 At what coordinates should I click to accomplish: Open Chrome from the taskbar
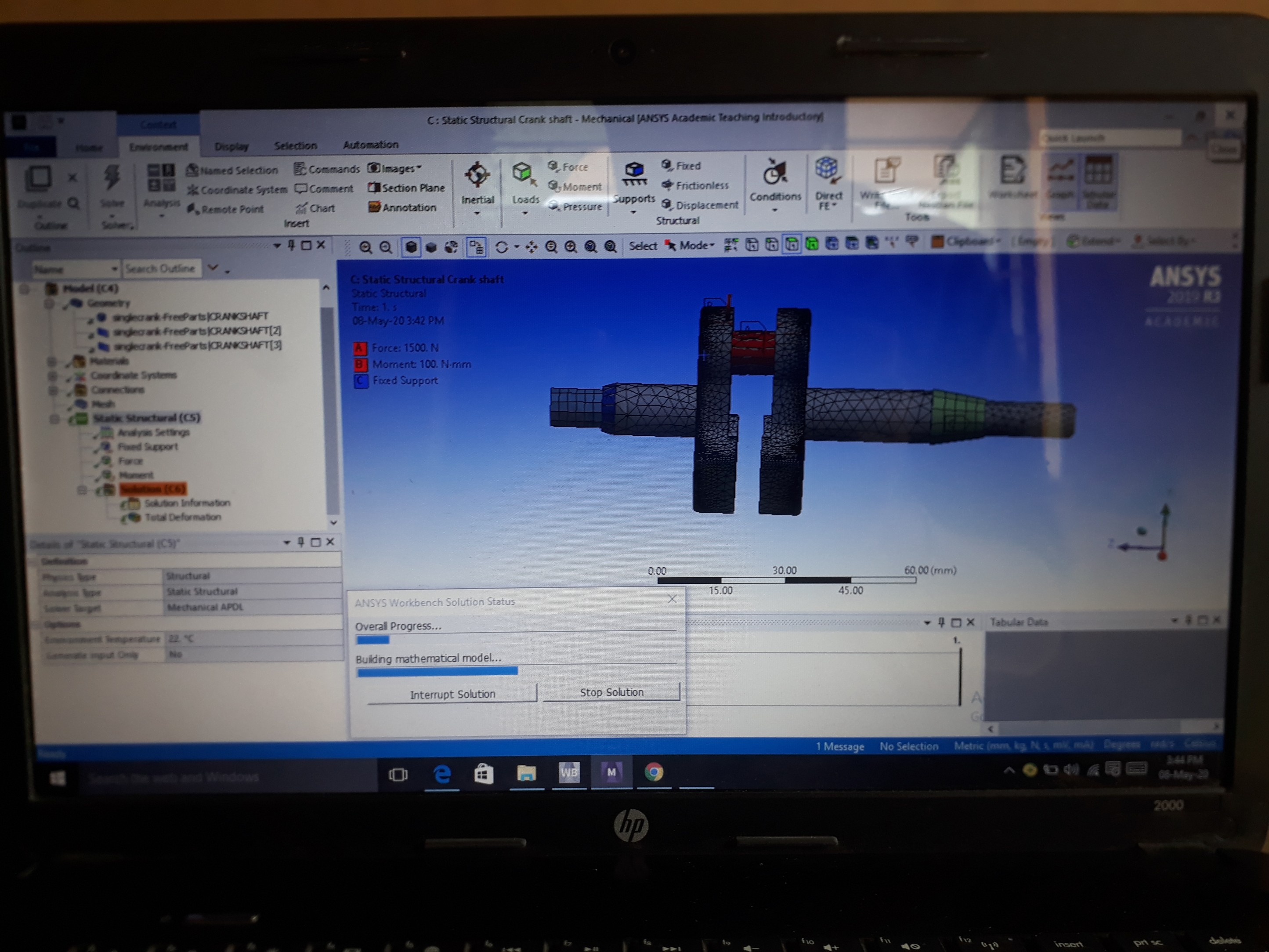654,772
